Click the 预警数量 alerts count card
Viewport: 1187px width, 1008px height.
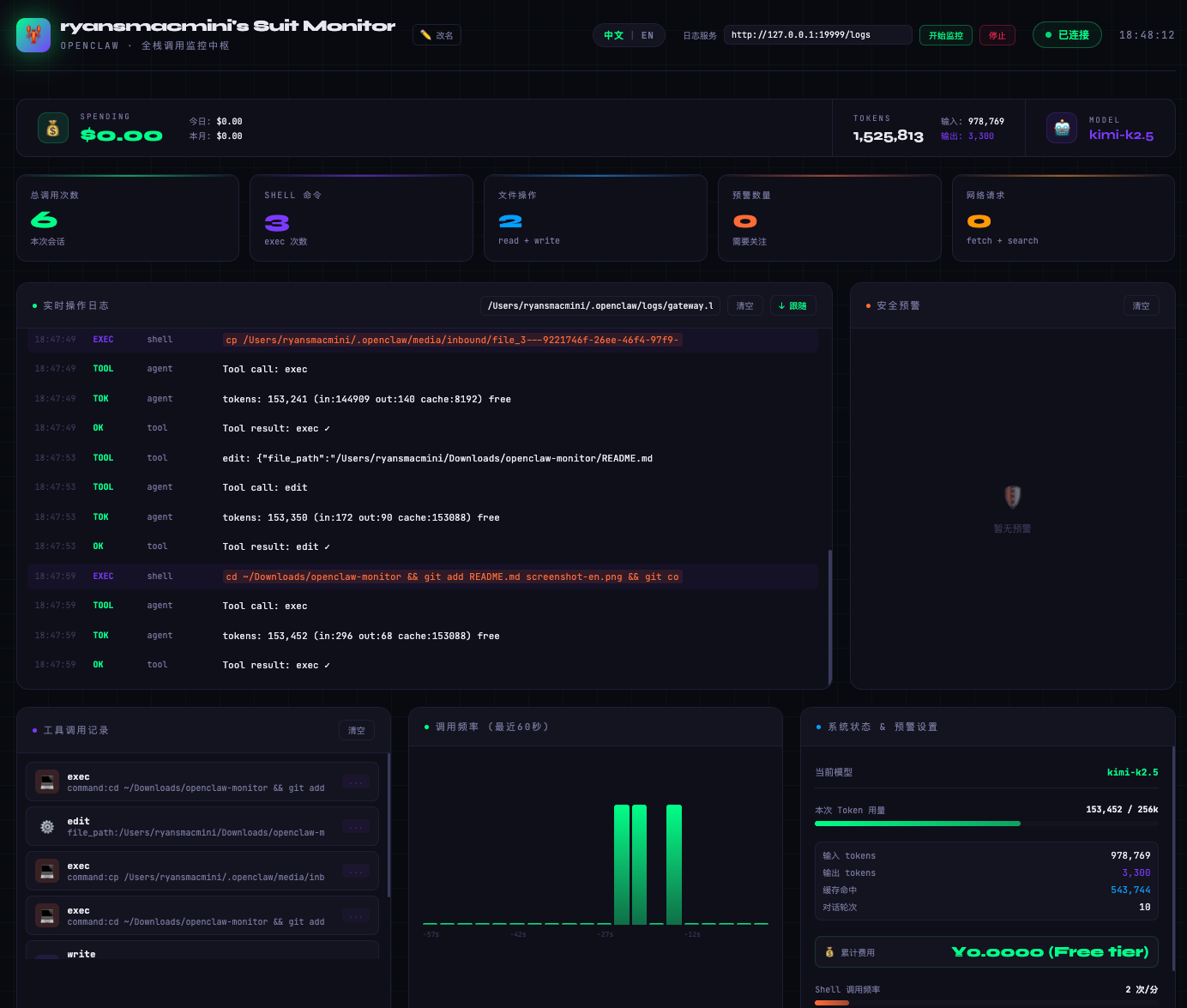829,218
